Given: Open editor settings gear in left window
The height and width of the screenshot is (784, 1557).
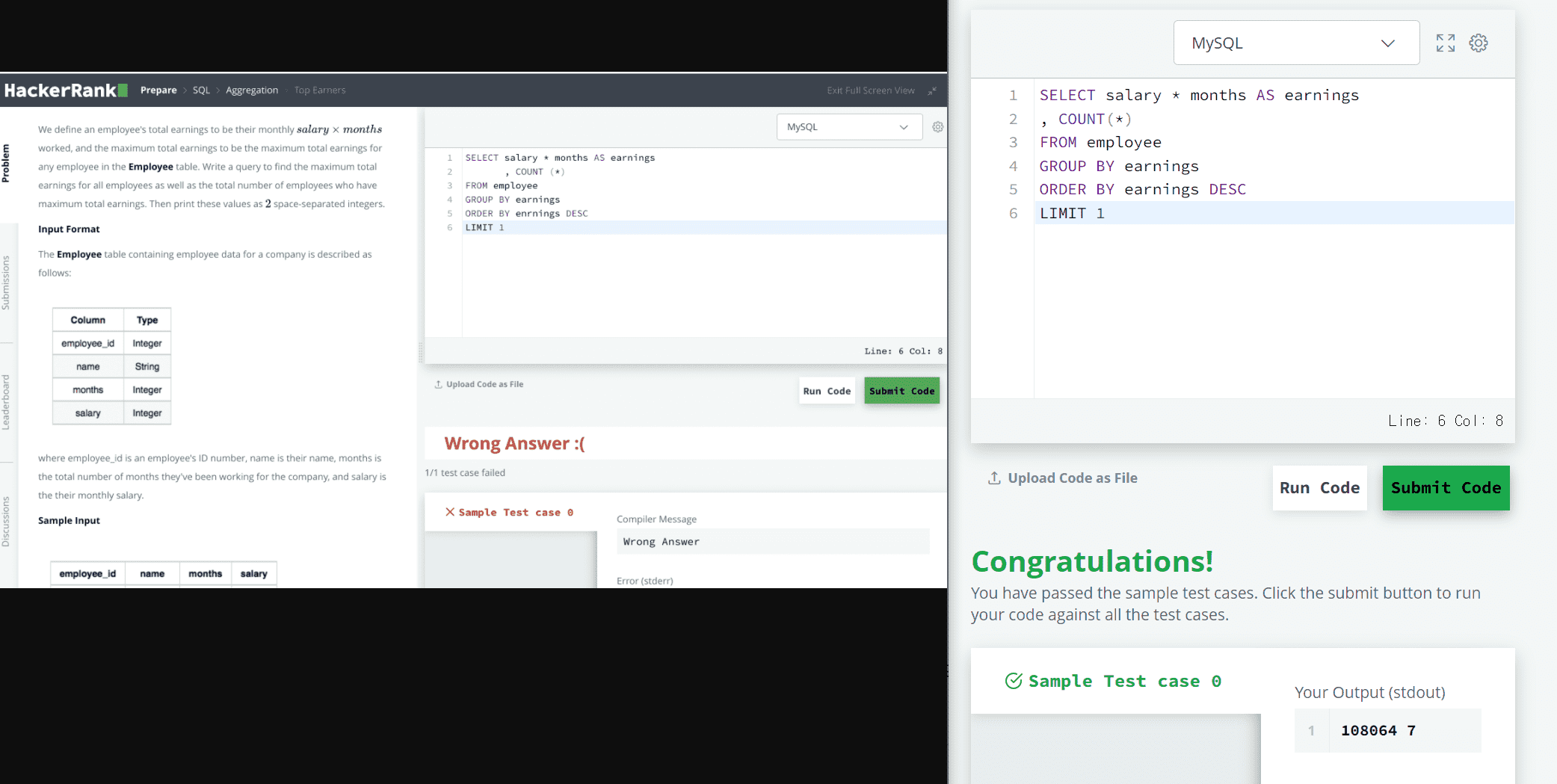Looking at the screenshot, I should (x=937, y=127).
